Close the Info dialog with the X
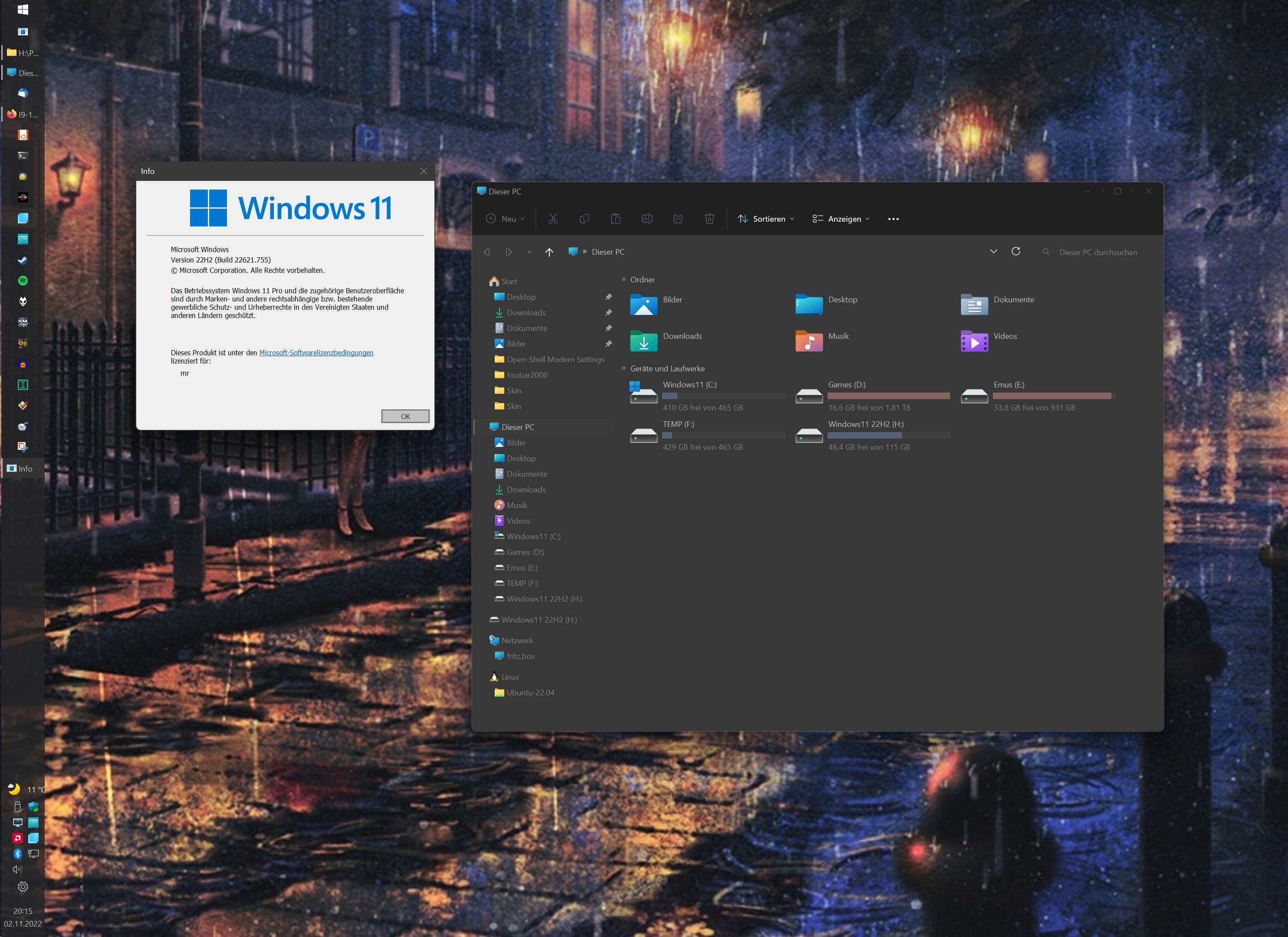 [x=424, y=171]
